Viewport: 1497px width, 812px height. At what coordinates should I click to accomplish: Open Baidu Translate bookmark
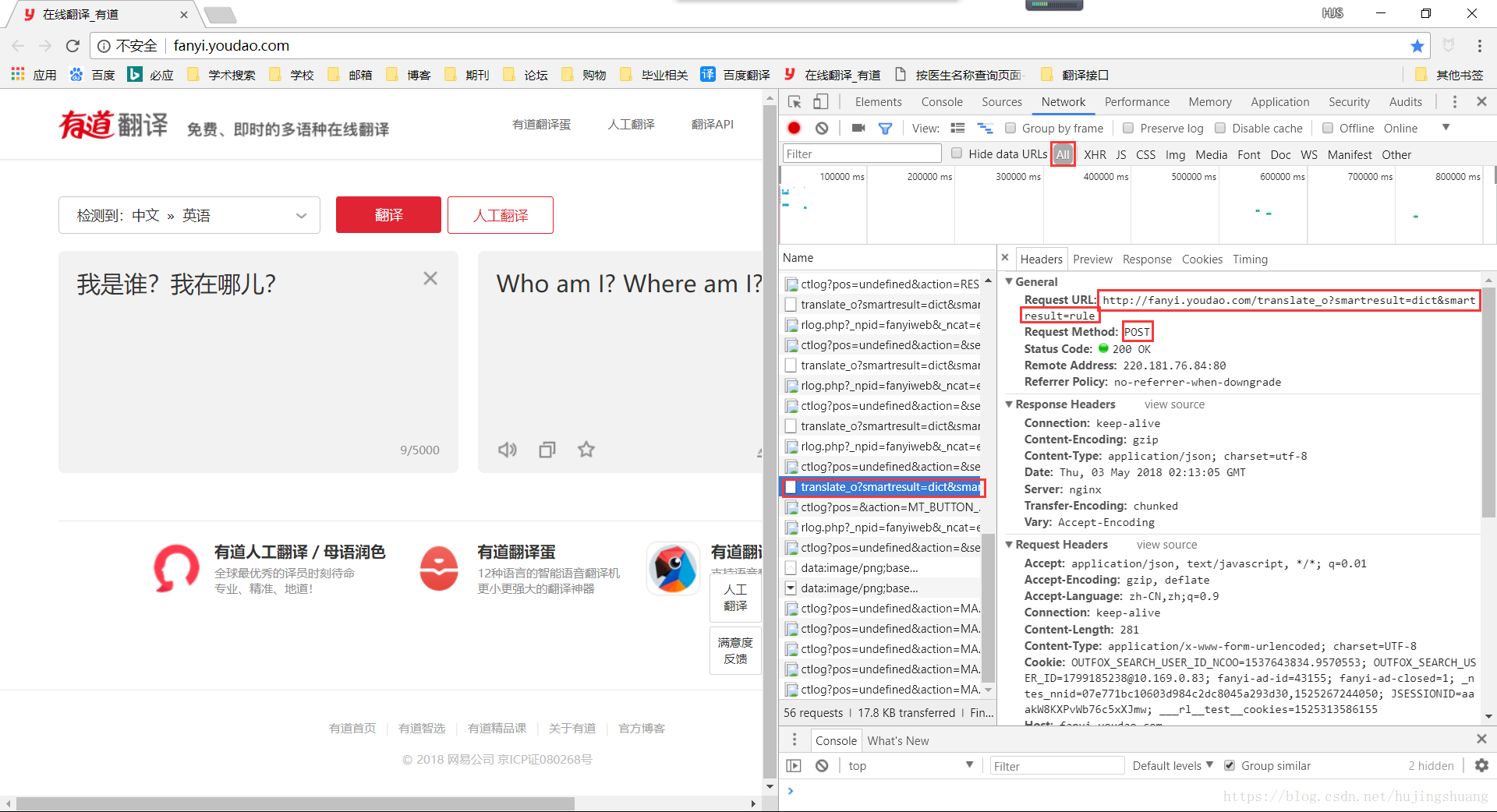pyautogui.click(x=735, y=75)
